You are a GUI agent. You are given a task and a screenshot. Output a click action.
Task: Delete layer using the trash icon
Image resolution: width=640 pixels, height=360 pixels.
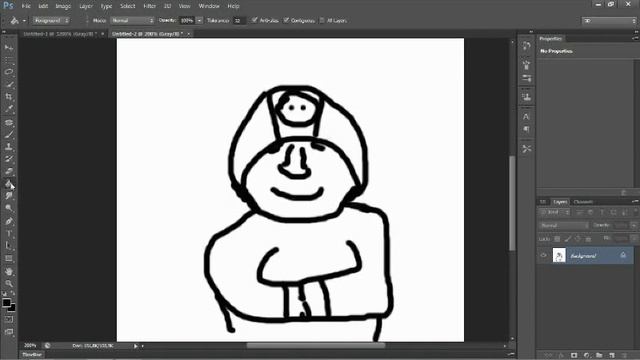point(624,356)
